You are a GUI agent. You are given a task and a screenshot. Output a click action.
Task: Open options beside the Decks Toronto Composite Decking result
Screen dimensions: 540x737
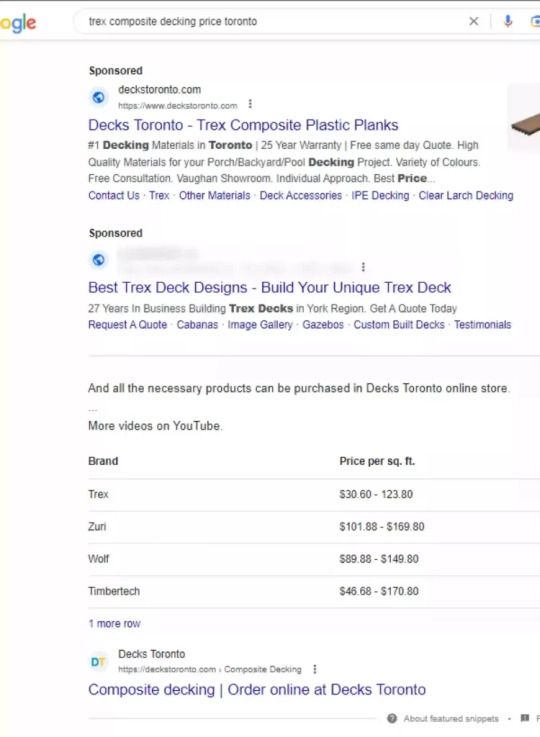point(315,669)
